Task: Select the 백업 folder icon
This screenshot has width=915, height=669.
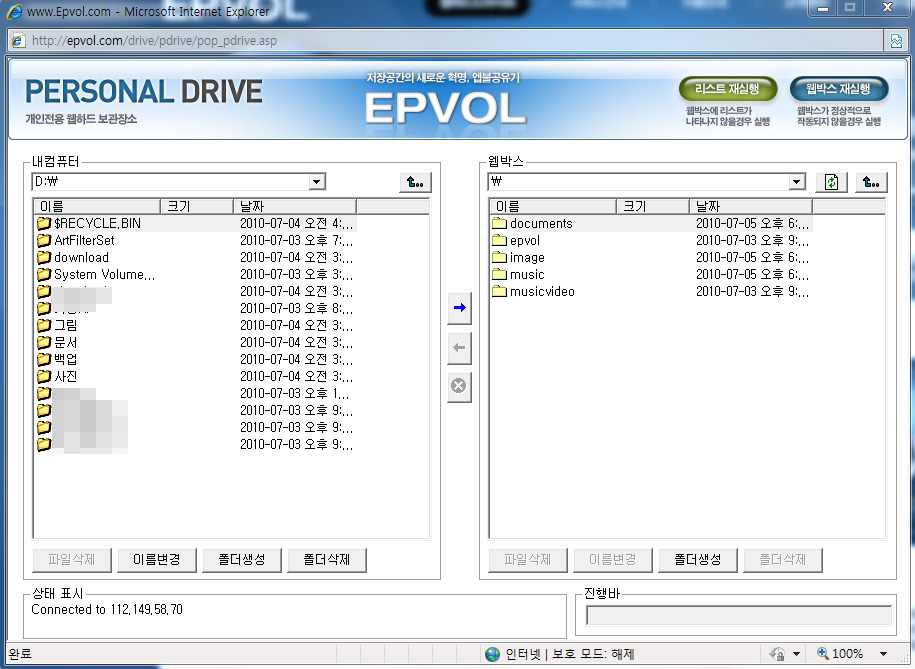Action: (44, 359)
